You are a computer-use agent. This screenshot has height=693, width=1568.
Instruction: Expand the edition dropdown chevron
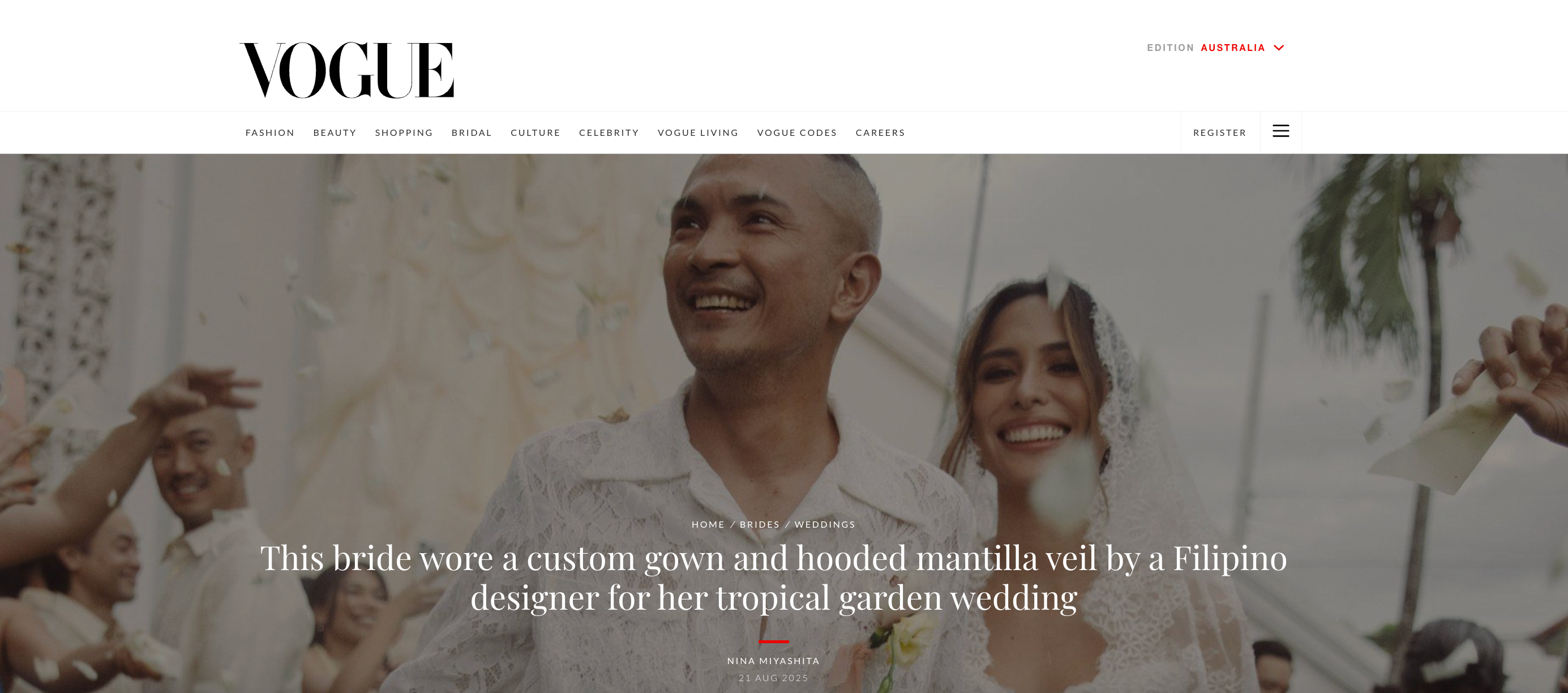point(1279,48)
